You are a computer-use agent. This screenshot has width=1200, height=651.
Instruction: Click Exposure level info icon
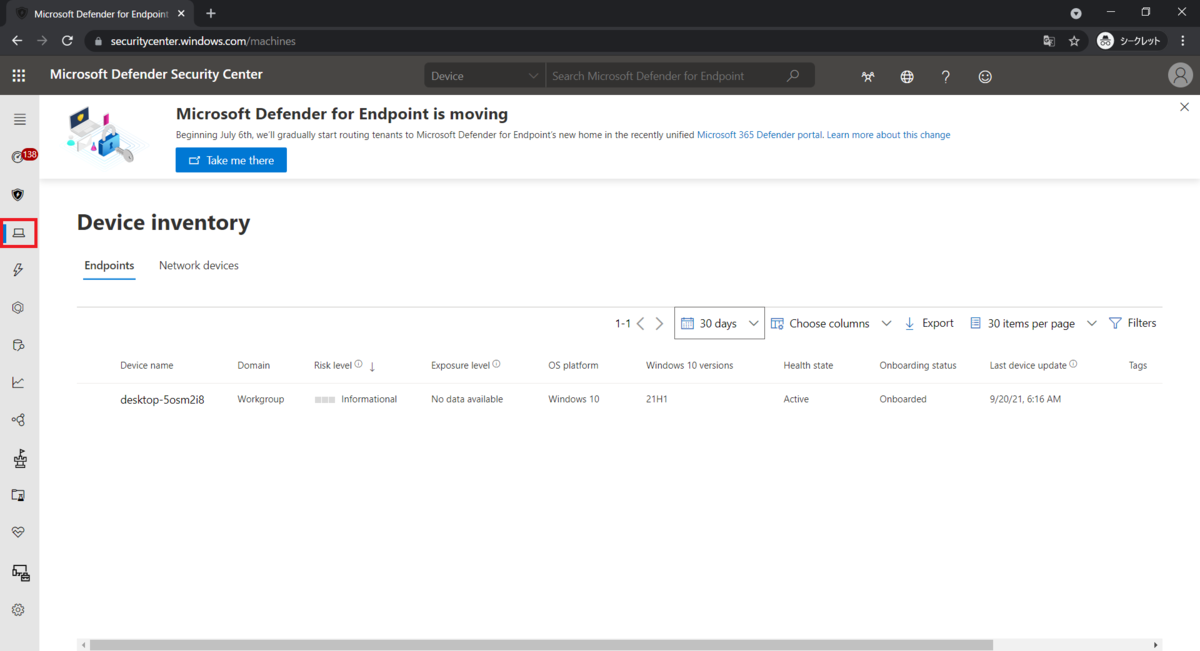[496, 365]
